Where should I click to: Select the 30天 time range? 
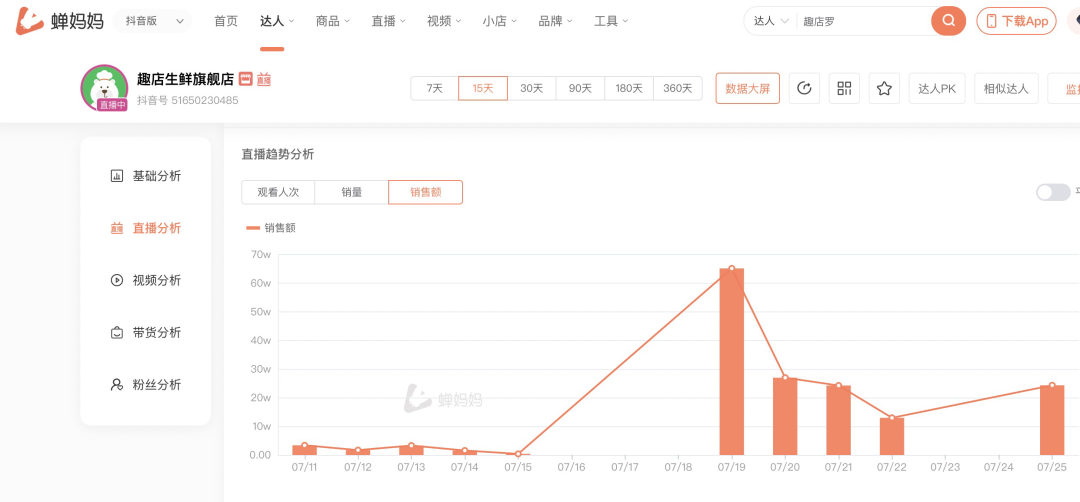[531, 88]
